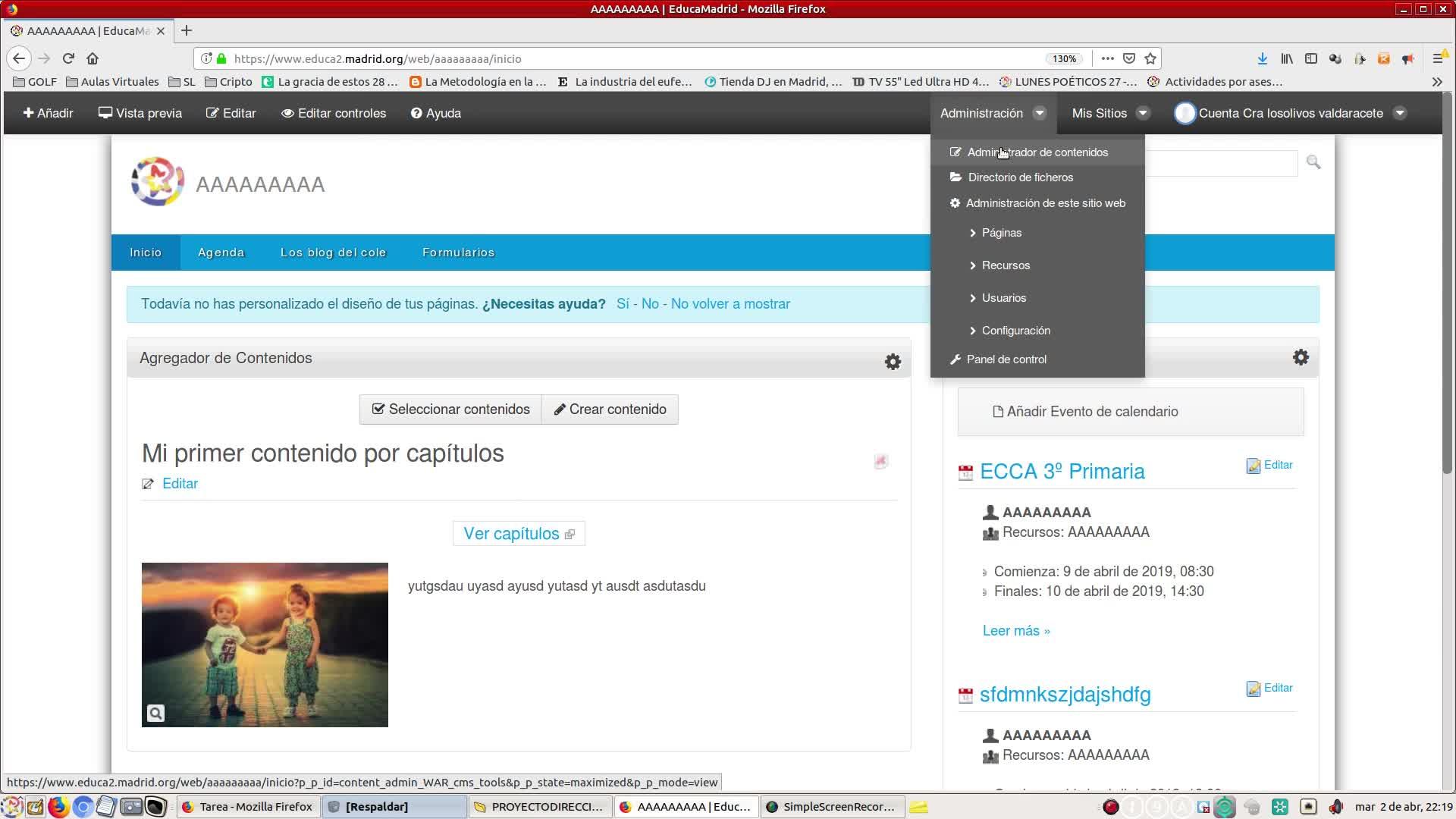Click the Firefox home button
This screenshot has height=819, width=1456.
point(93,58)
